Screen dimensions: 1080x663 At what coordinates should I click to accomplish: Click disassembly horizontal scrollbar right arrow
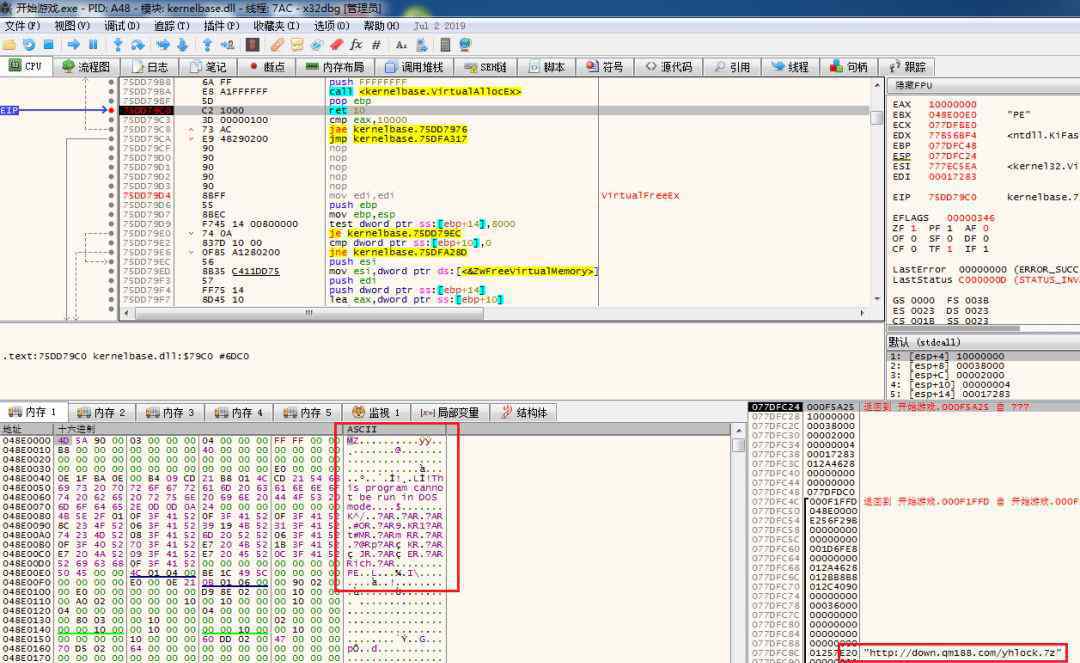862,313
